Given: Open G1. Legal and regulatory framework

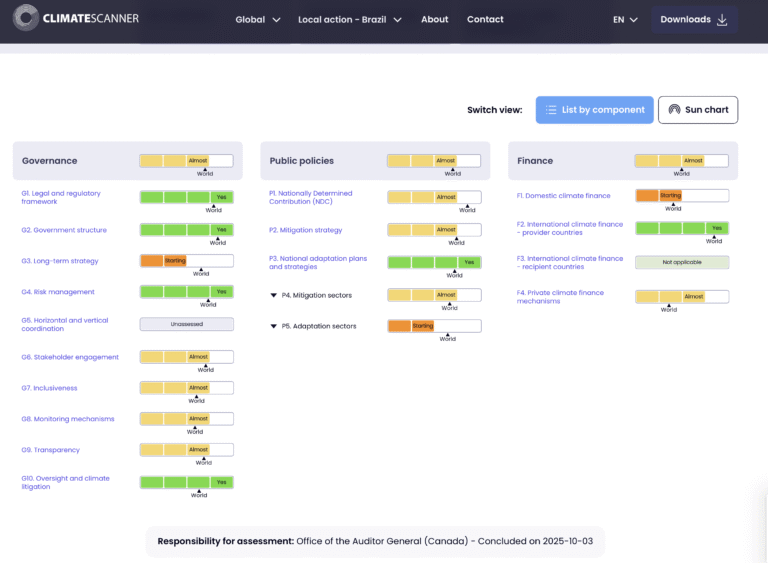Looking at the screenshot, I should [61, 197].
